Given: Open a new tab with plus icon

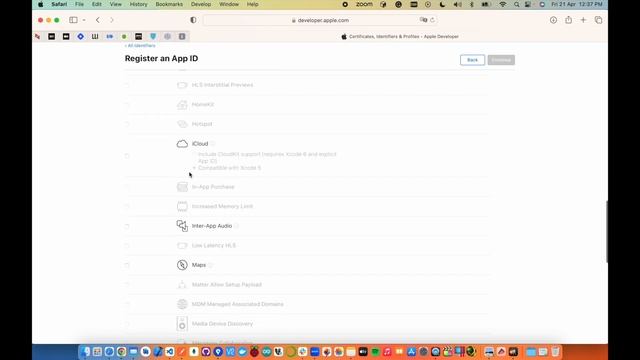Looking at the screenshot, I should (583, 20).
